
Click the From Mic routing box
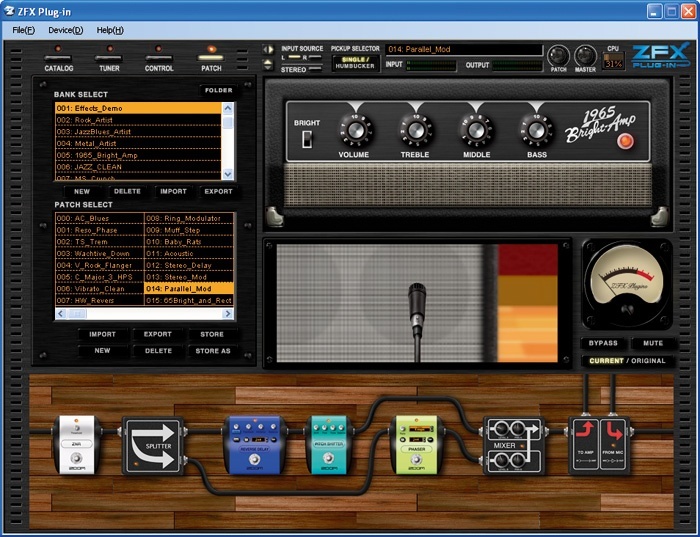(x=614, y=445)
